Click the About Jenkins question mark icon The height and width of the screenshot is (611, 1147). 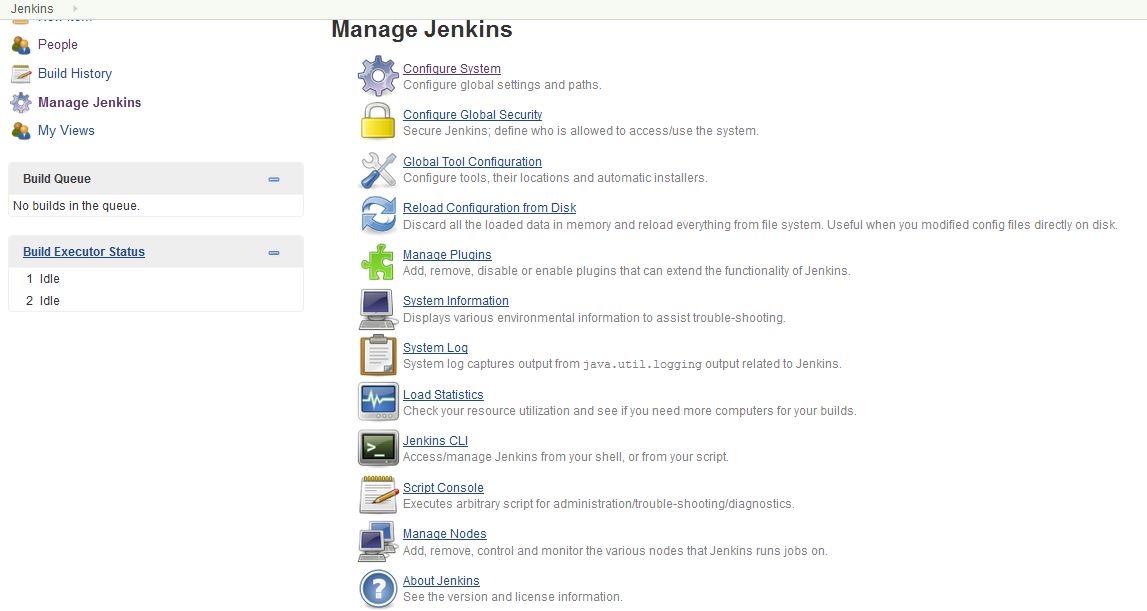pos(378,588)
